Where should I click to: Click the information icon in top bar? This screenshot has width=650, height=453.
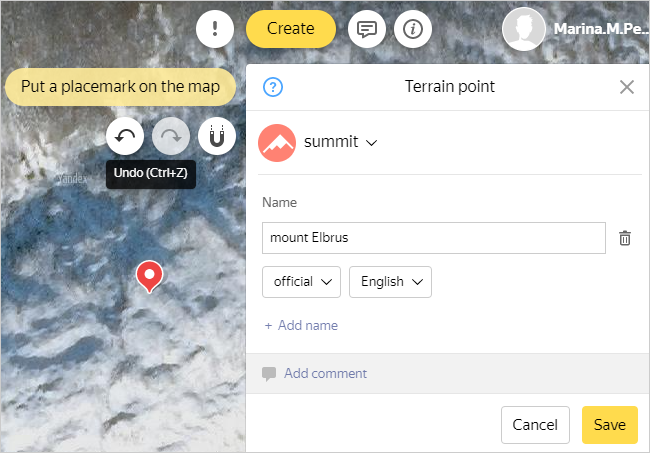tap(413, 29)
